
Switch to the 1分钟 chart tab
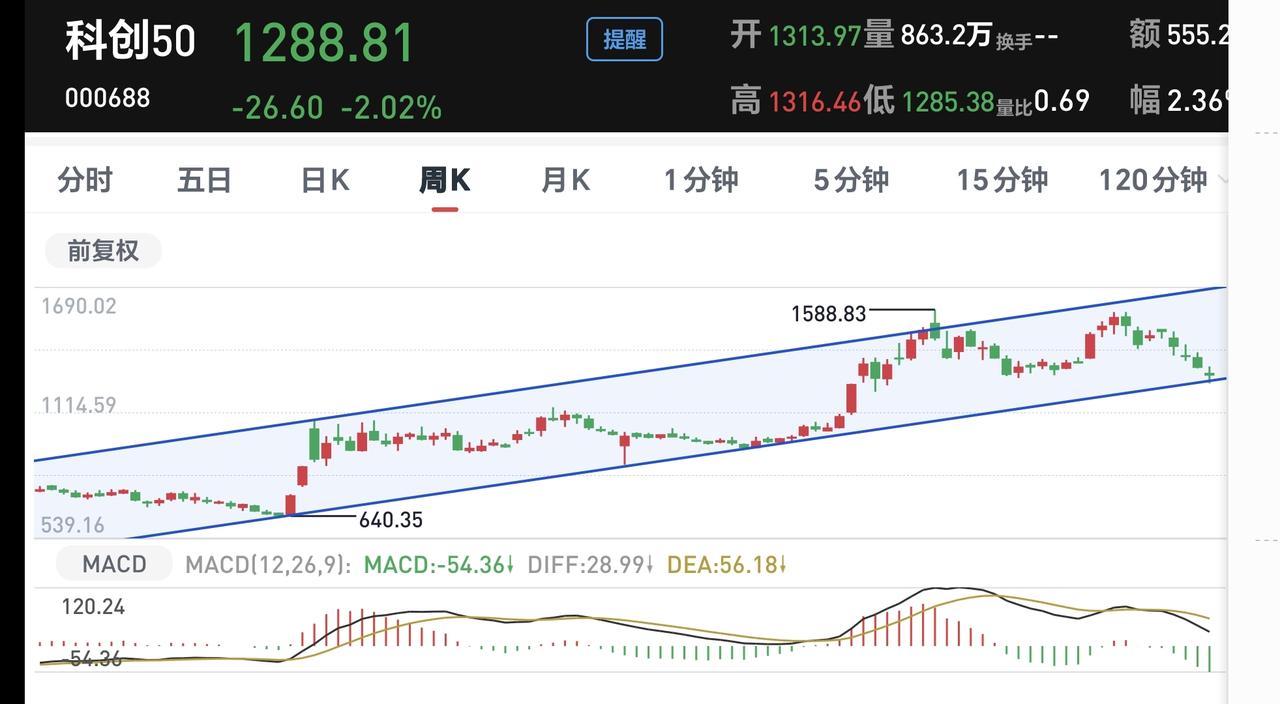point(701,180)
